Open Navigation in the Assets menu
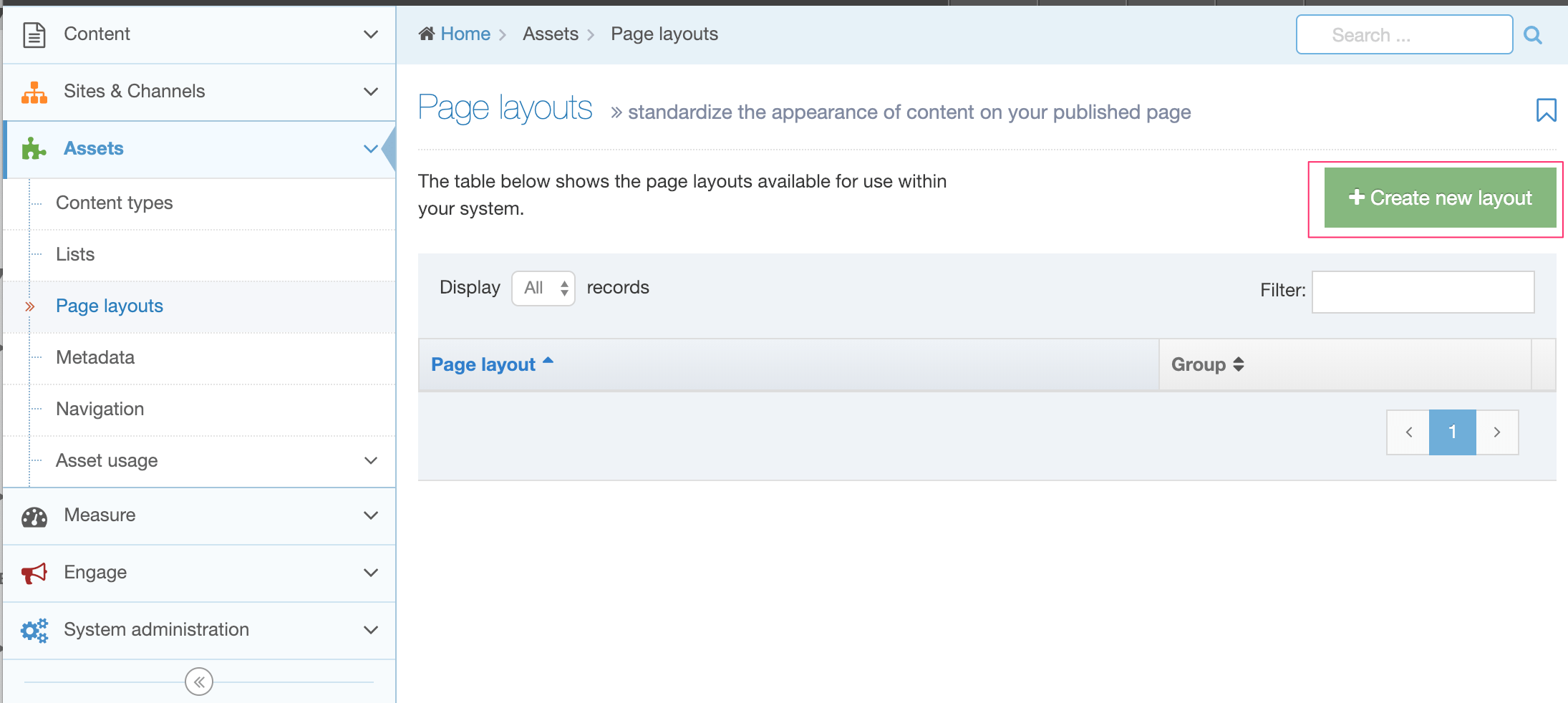Screen dimensions: 1568x703 (100, 409)
